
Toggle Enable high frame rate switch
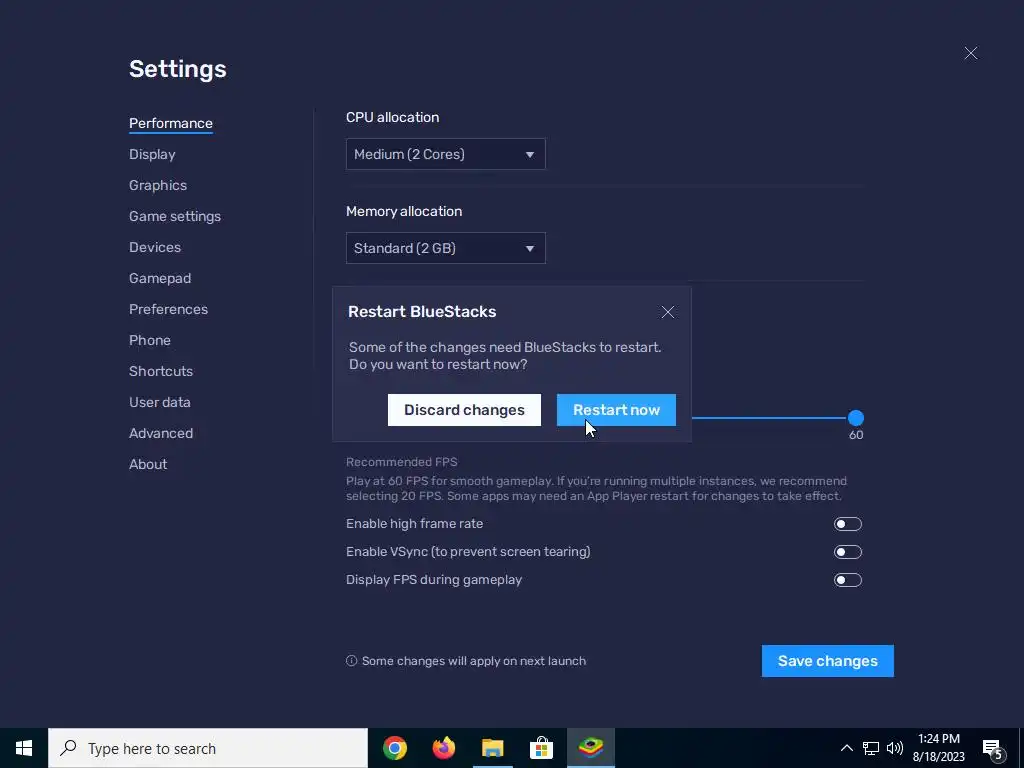[x=848, y=524]
